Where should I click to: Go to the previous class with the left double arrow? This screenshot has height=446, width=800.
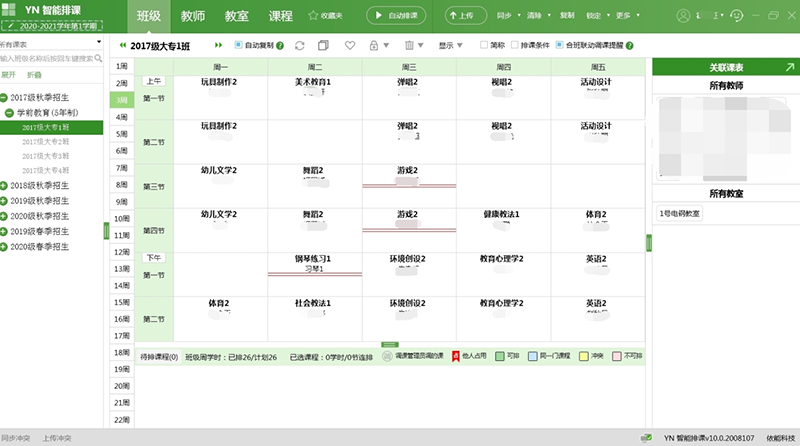pyautogui.click(x=122, y=46)
